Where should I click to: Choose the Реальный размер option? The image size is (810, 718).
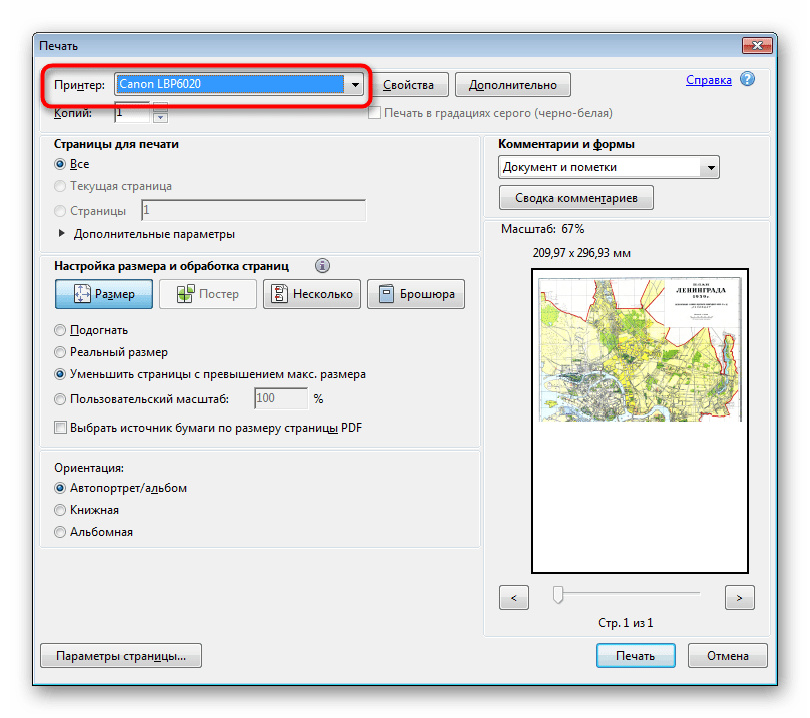tap(60, 352)
